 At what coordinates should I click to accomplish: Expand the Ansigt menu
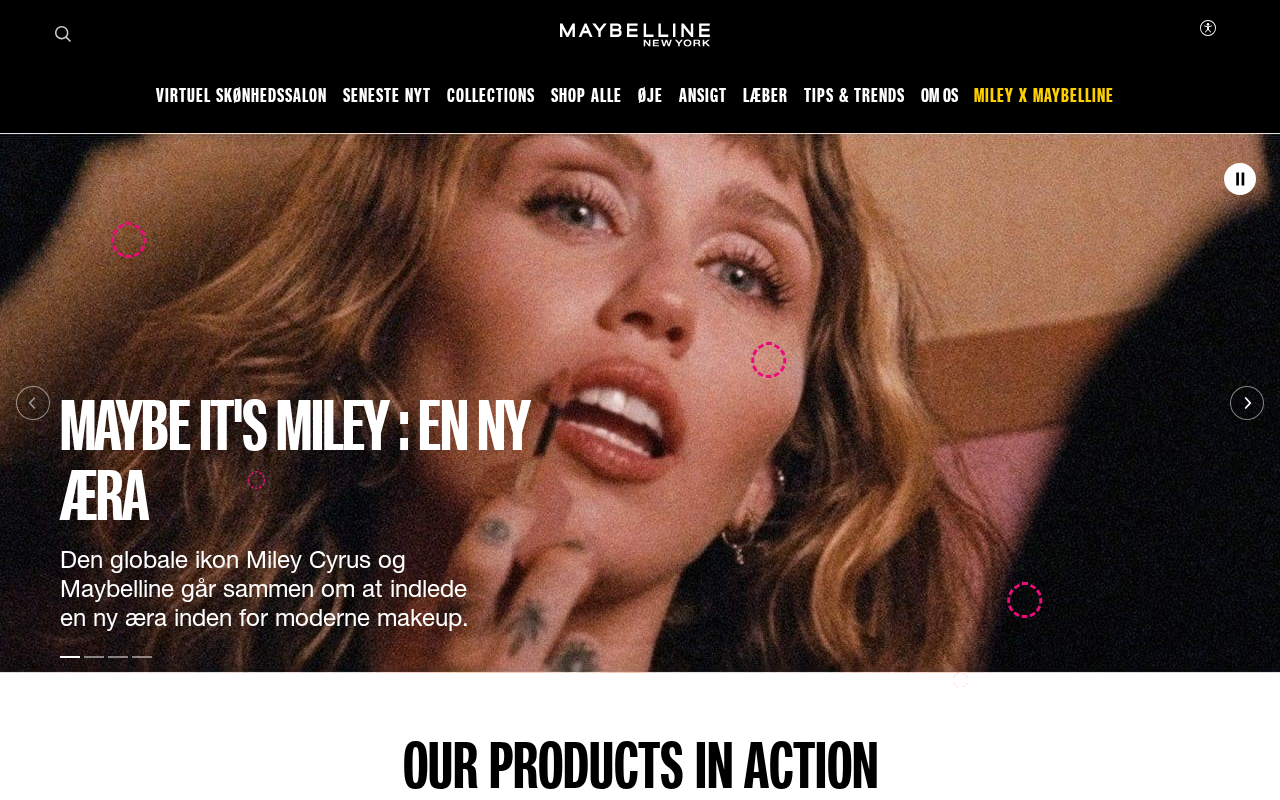click(703, 96)
